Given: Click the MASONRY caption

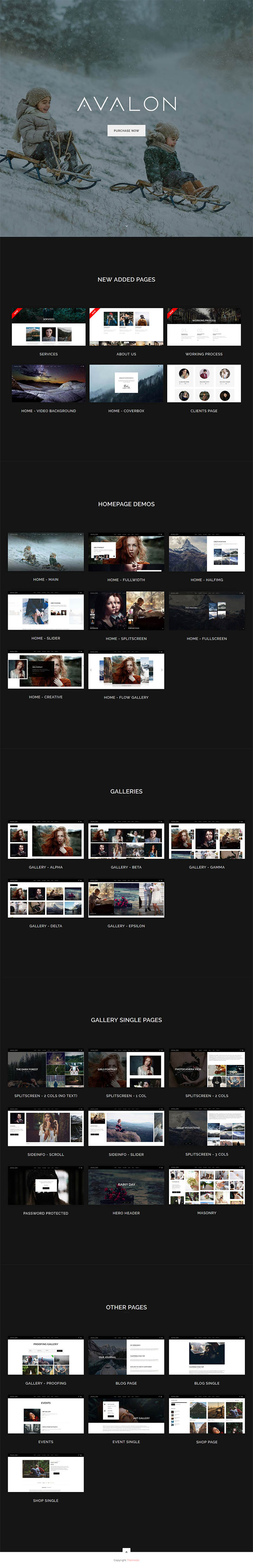Looking at the screenshot, I should click(x=207, y=1213).
